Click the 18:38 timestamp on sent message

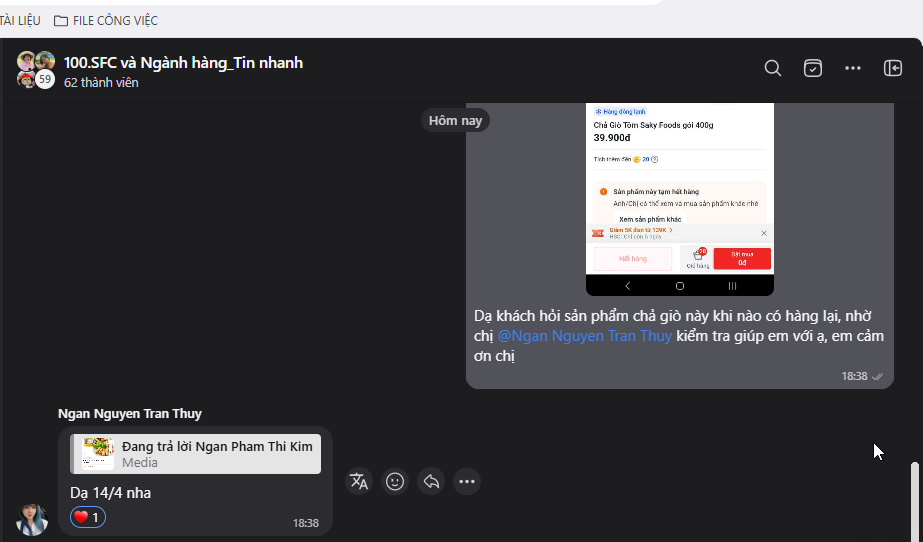point(854,376)
